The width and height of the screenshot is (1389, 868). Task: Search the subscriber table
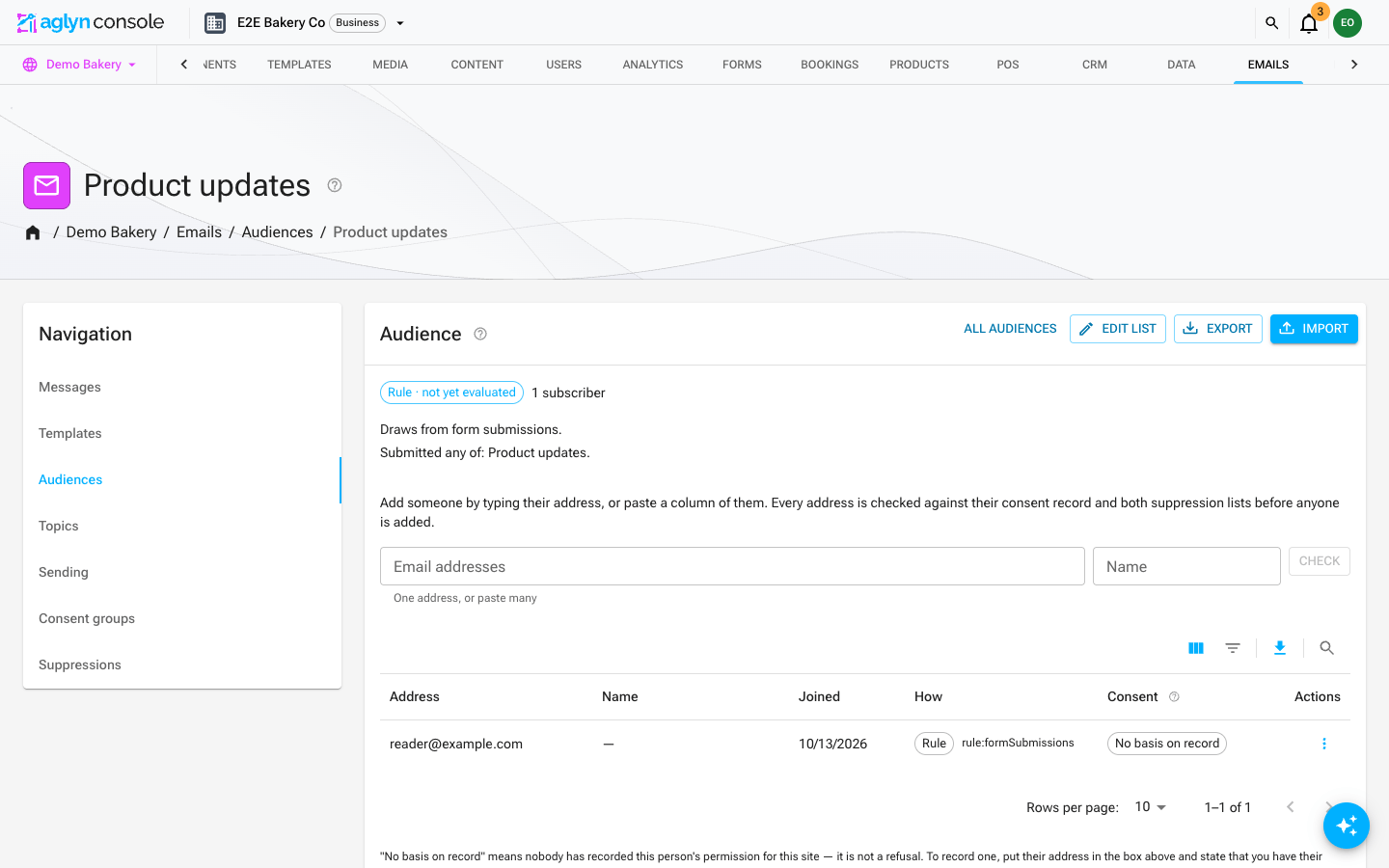coord(1327,648)
